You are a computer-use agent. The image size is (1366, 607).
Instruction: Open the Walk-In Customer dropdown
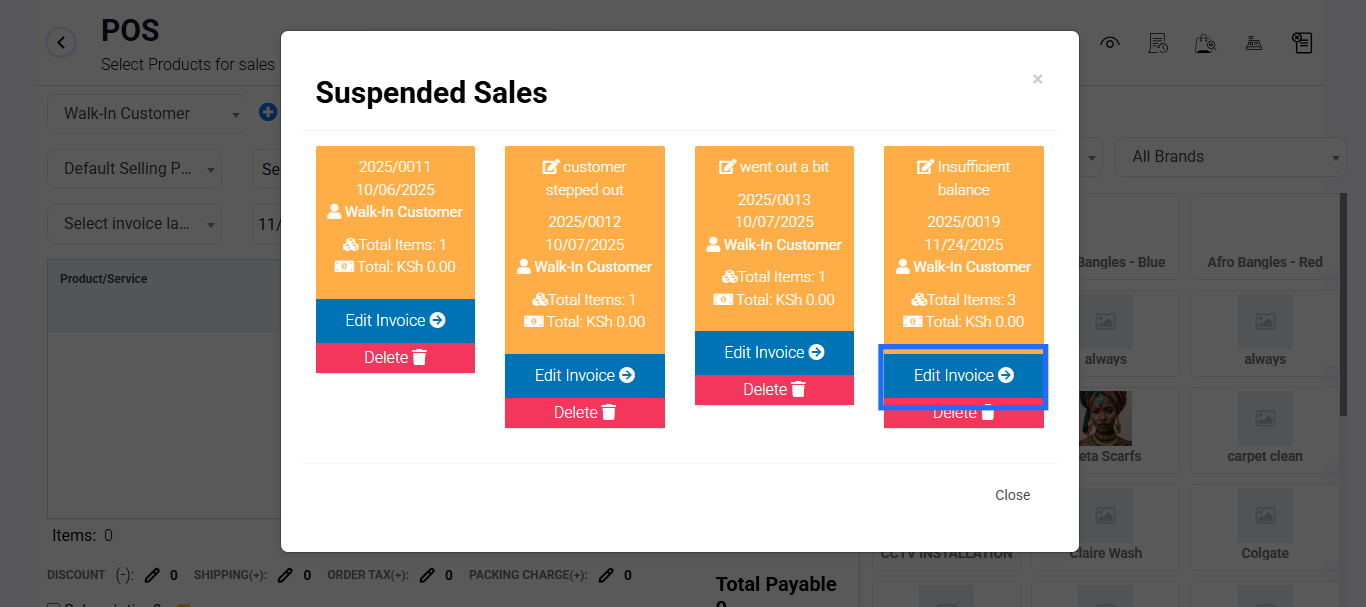[147, 114]
